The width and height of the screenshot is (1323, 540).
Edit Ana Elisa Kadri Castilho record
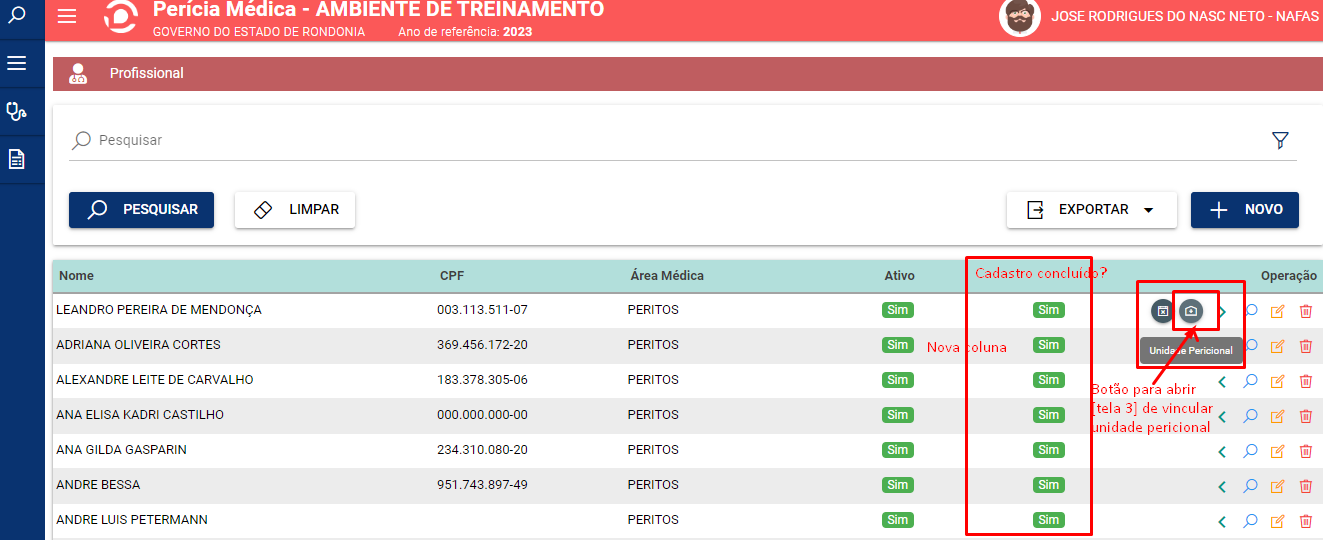[1277, 416]
